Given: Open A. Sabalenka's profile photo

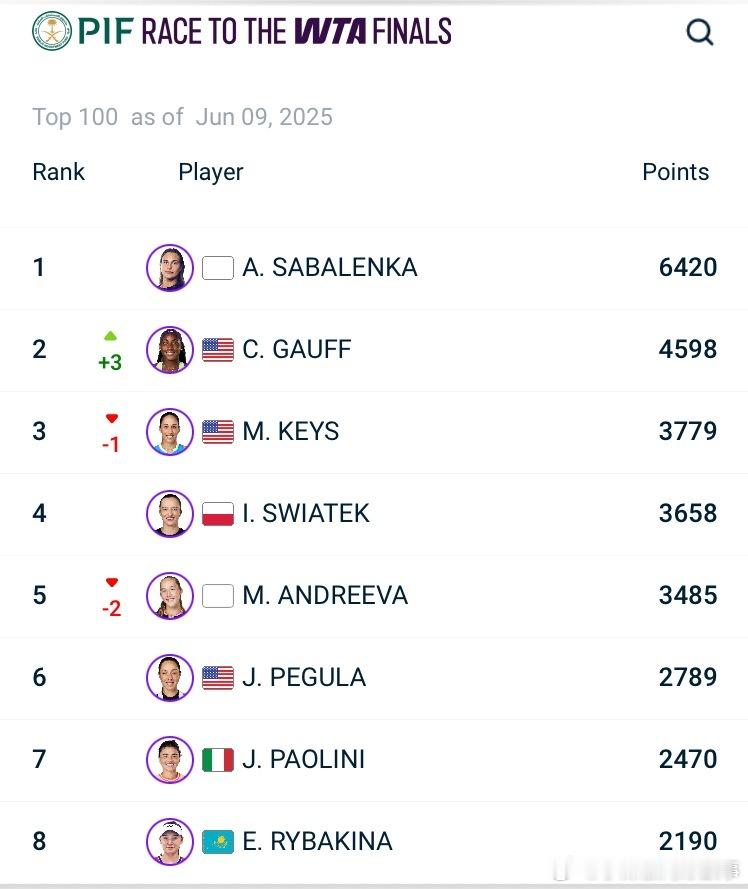Looking at the screenshot, I should pos(170,268).
